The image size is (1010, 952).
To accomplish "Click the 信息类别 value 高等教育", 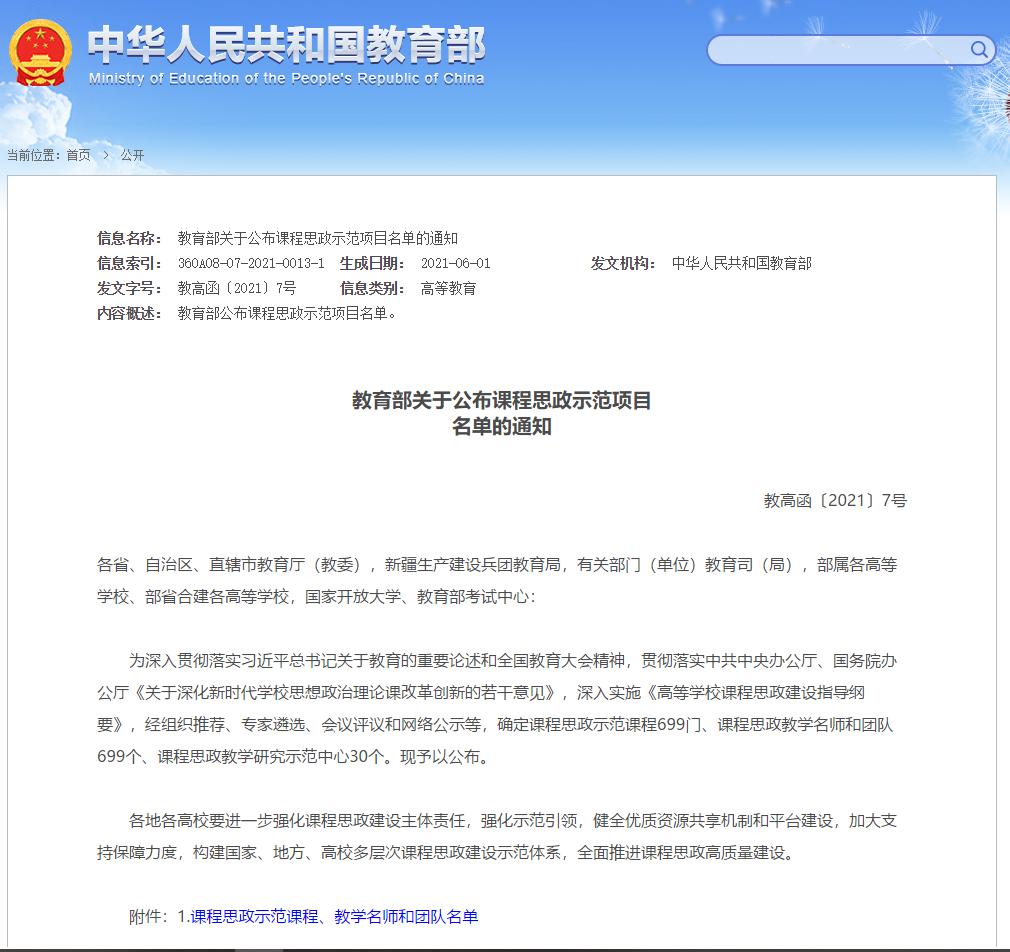I will click(448, 288).
